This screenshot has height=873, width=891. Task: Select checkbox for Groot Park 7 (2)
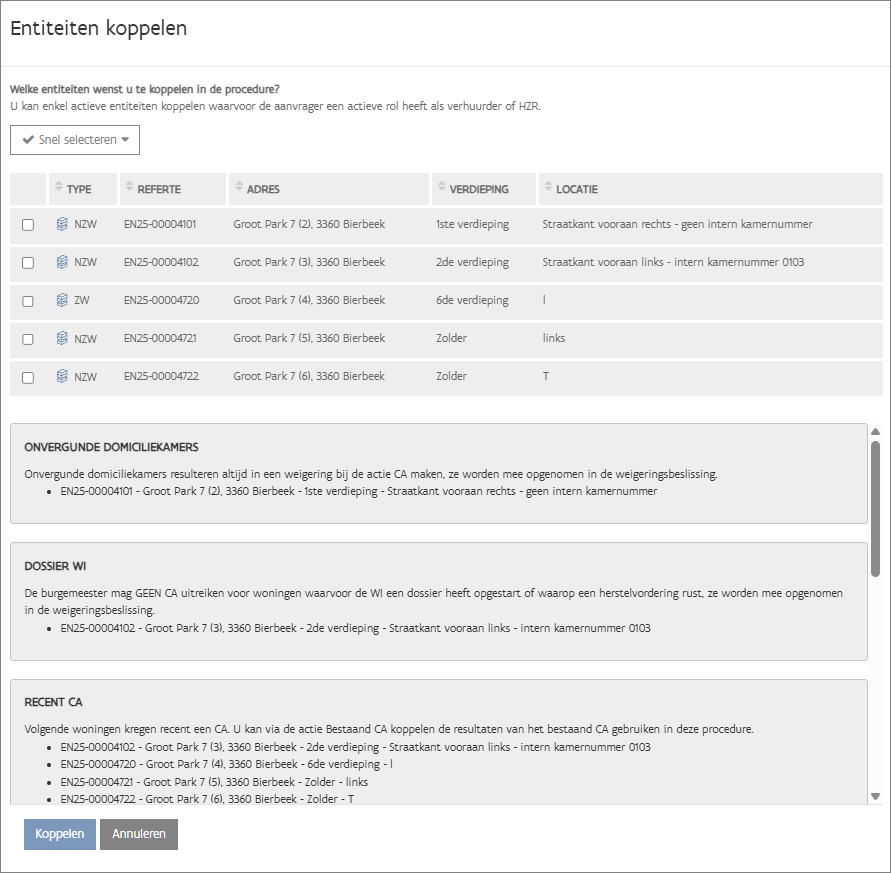pyautogui.click(x=28, y=225)
